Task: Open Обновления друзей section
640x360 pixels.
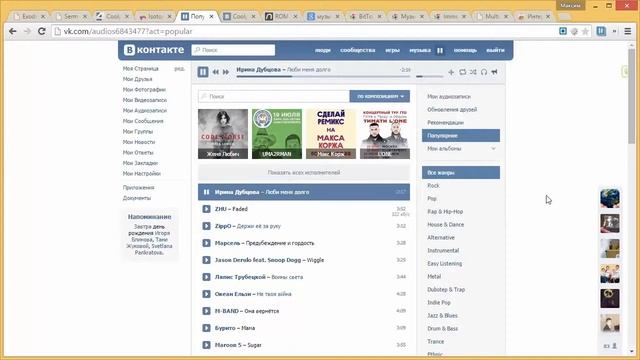Action: point(452,110)
